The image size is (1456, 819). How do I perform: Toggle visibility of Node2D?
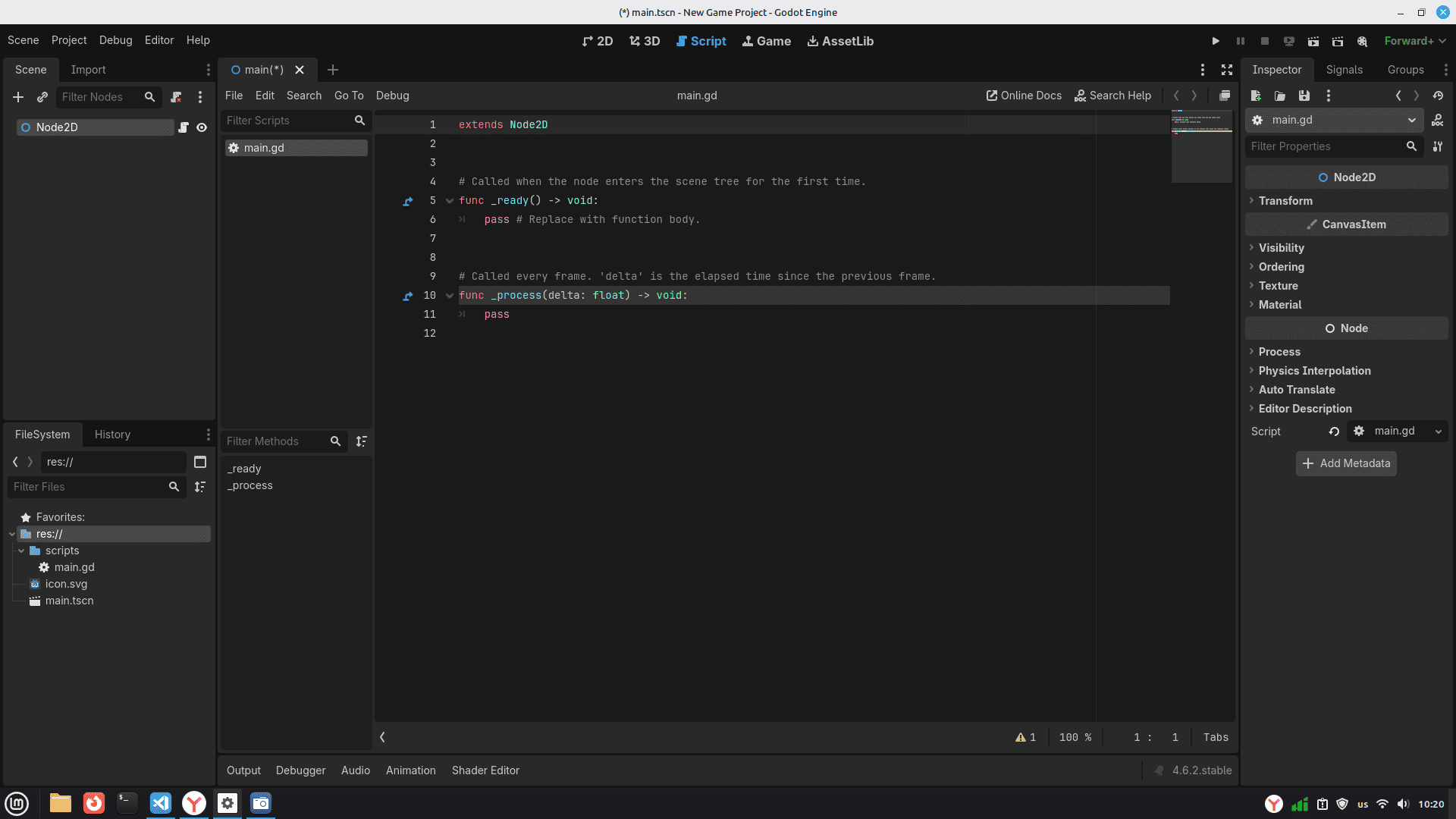pyautogui.click(x=202, y=127)
